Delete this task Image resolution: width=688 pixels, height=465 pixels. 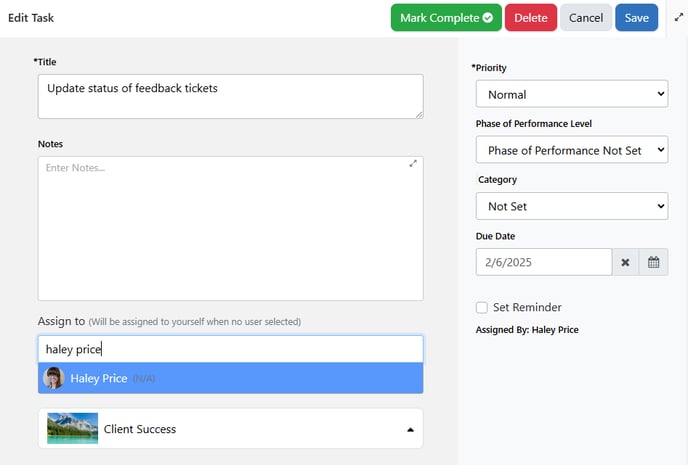pos(530,18)
